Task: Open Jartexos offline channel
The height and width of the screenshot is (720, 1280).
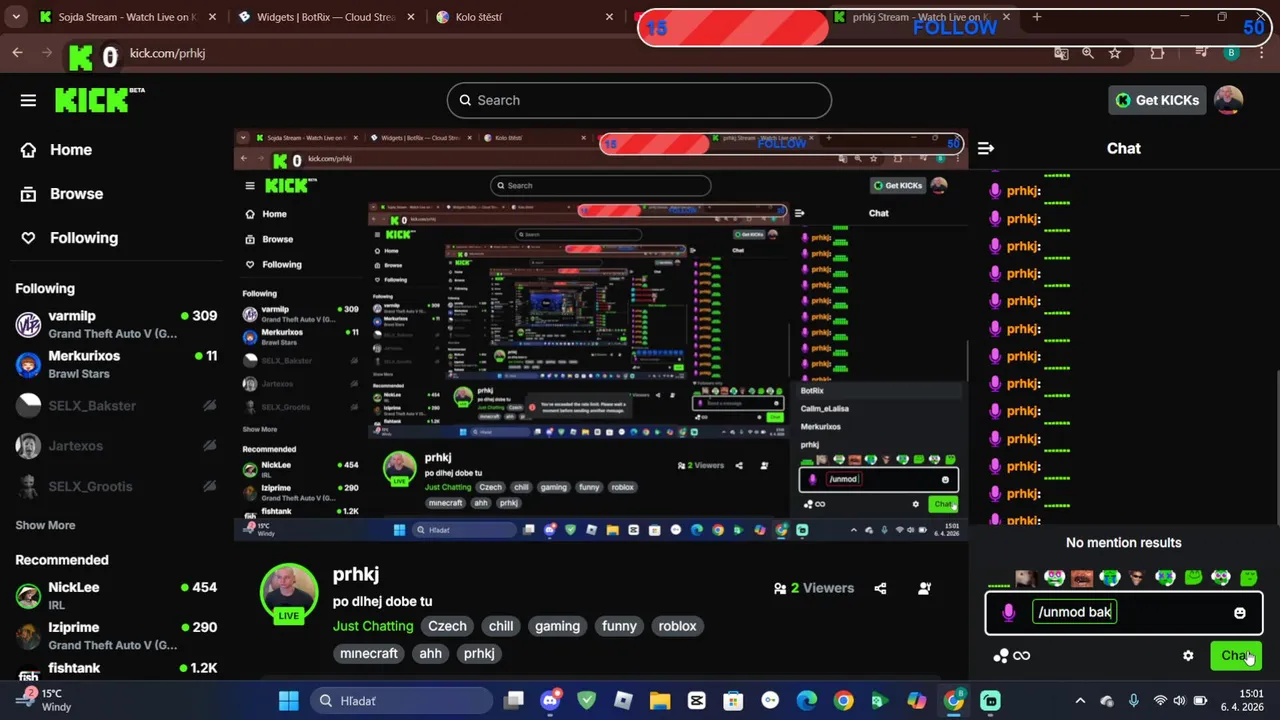Action: pyautogui.click(x=115, y=446)
